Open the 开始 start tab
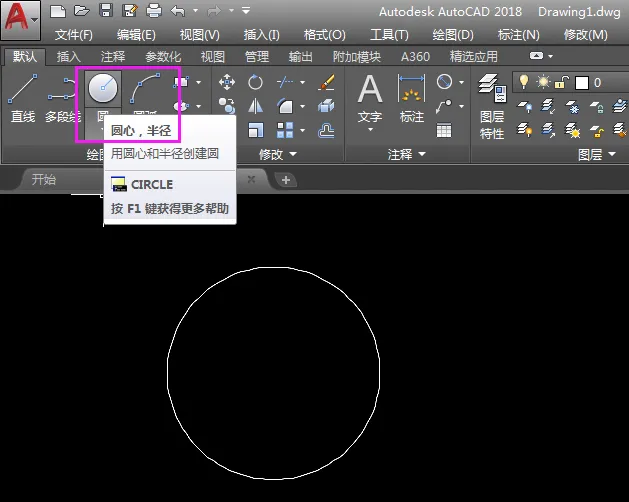Viewport: 629px width, 502px height. click(44, 179)
